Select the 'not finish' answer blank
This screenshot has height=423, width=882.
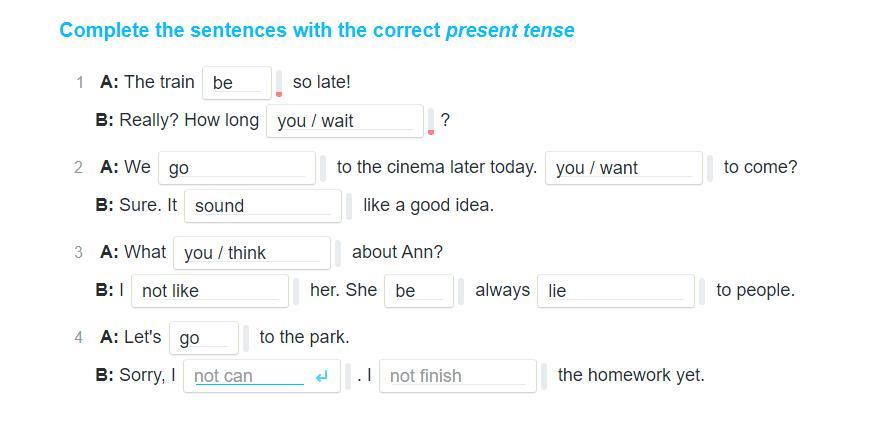pos(457,376)
